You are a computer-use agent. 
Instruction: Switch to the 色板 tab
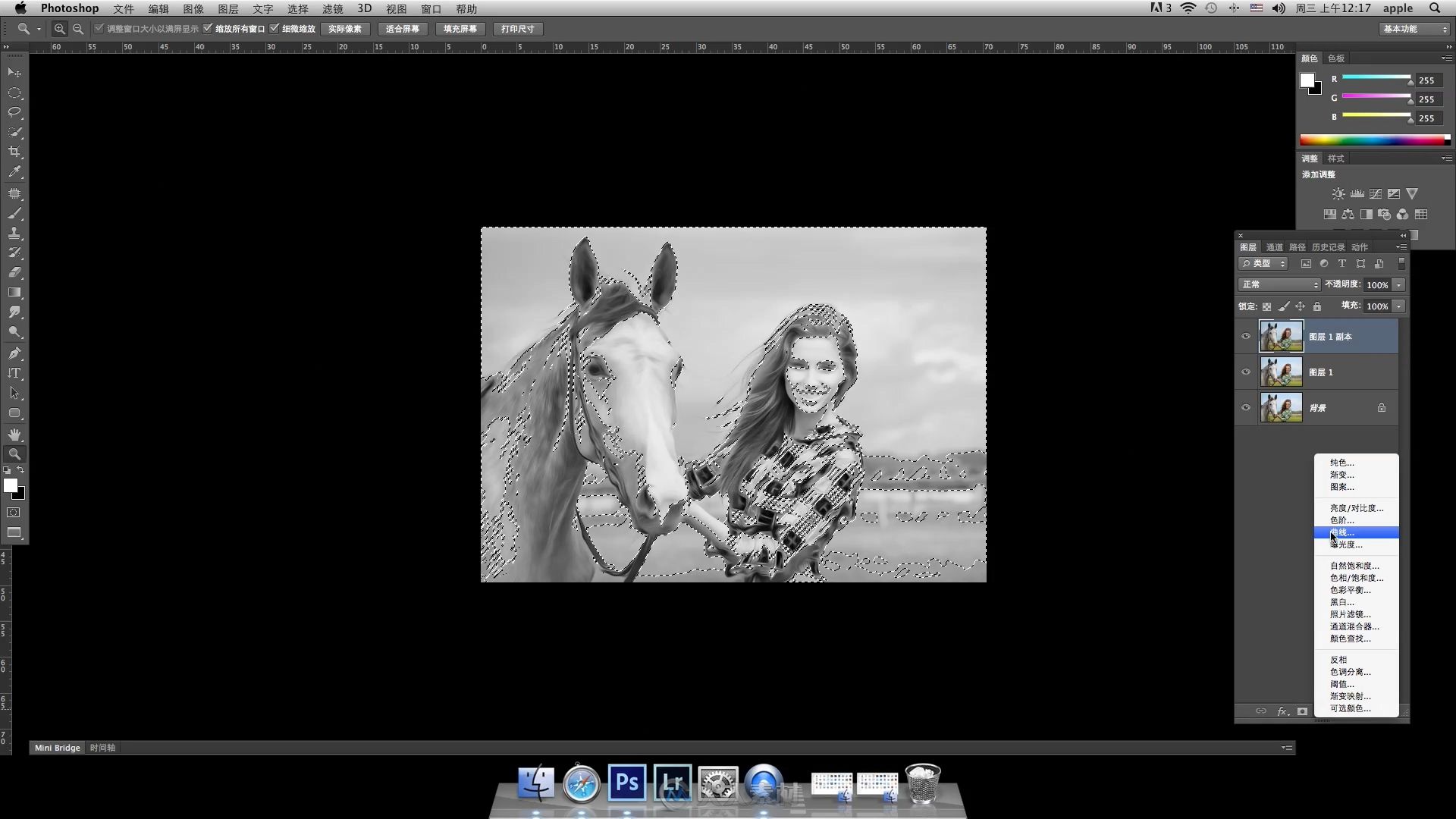tap(1336, 58)
